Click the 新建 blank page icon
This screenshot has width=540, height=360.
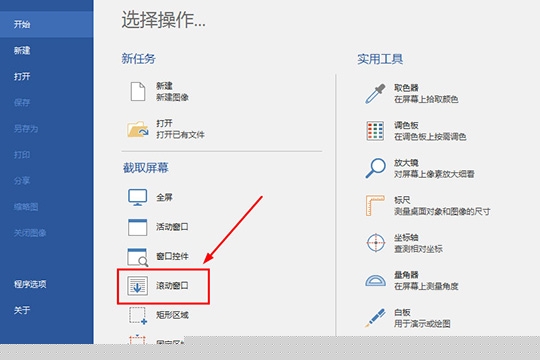pyautogui.click(x=138, y=92)
